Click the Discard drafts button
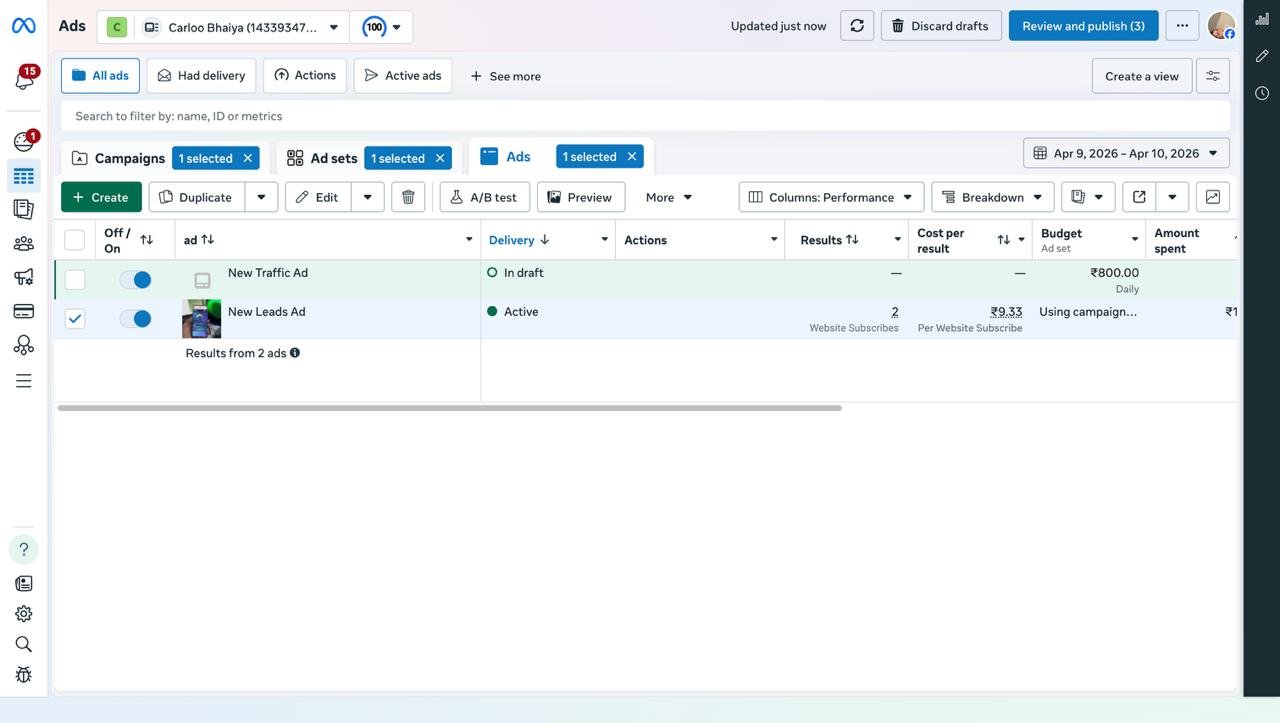 [941, 26]
